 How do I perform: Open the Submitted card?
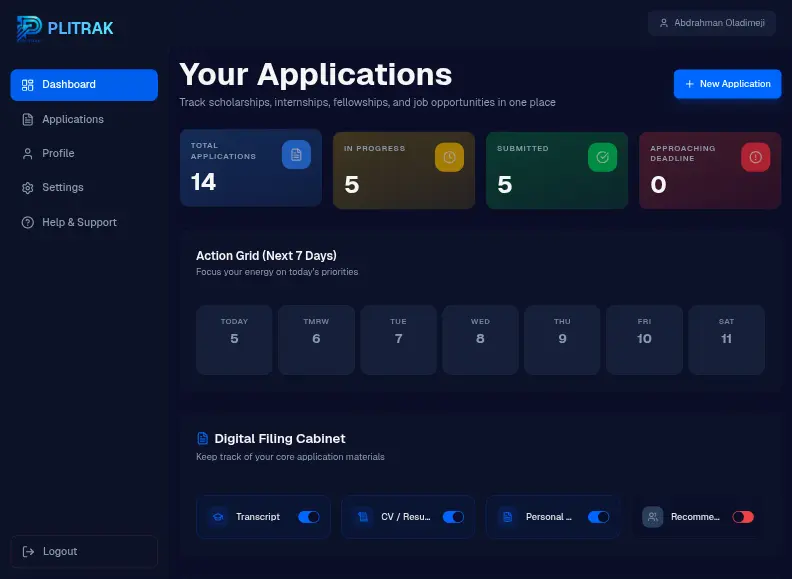coord(557,171)
